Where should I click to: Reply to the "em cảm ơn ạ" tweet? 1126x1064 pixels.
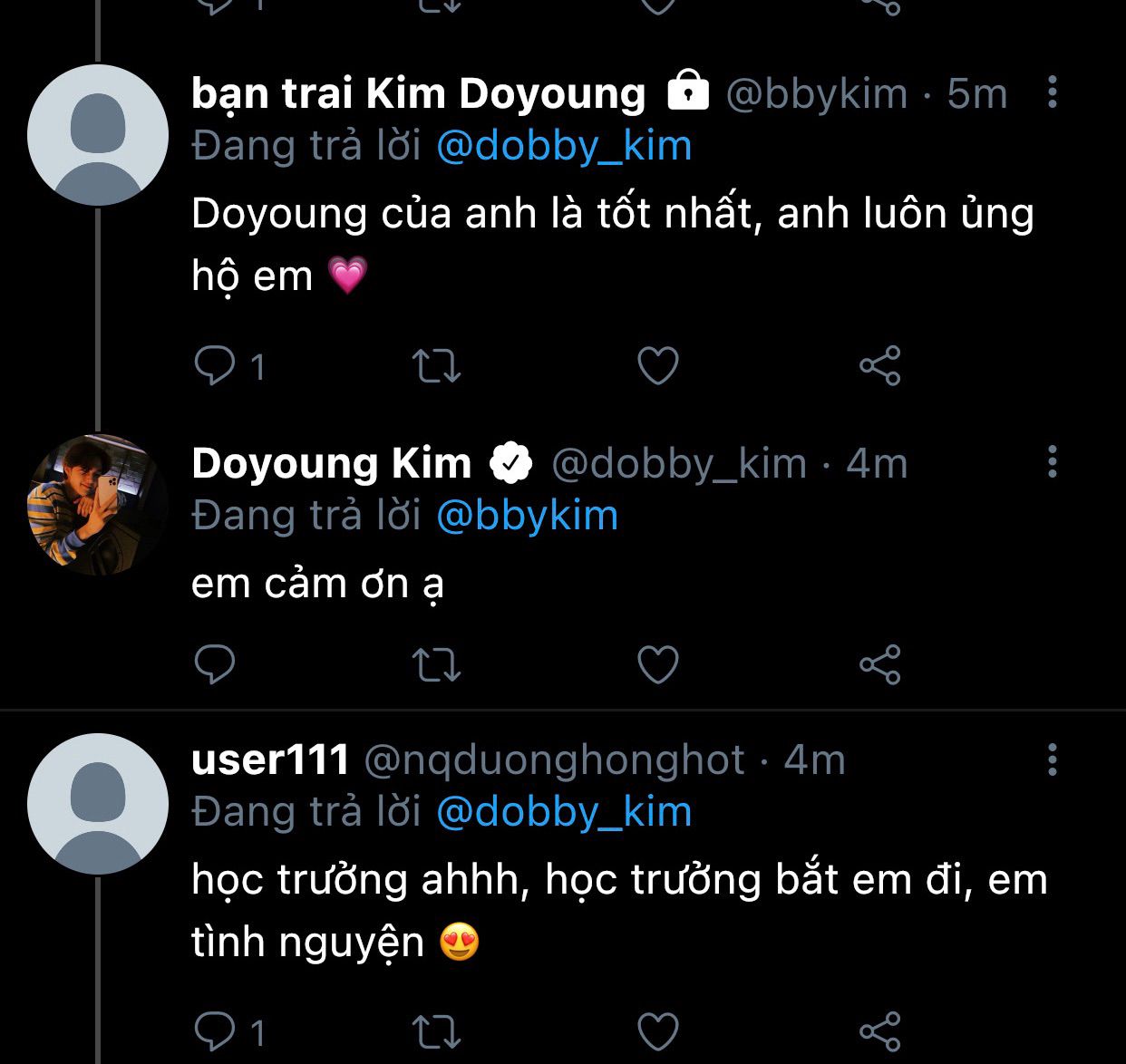[x=216, y=665]
